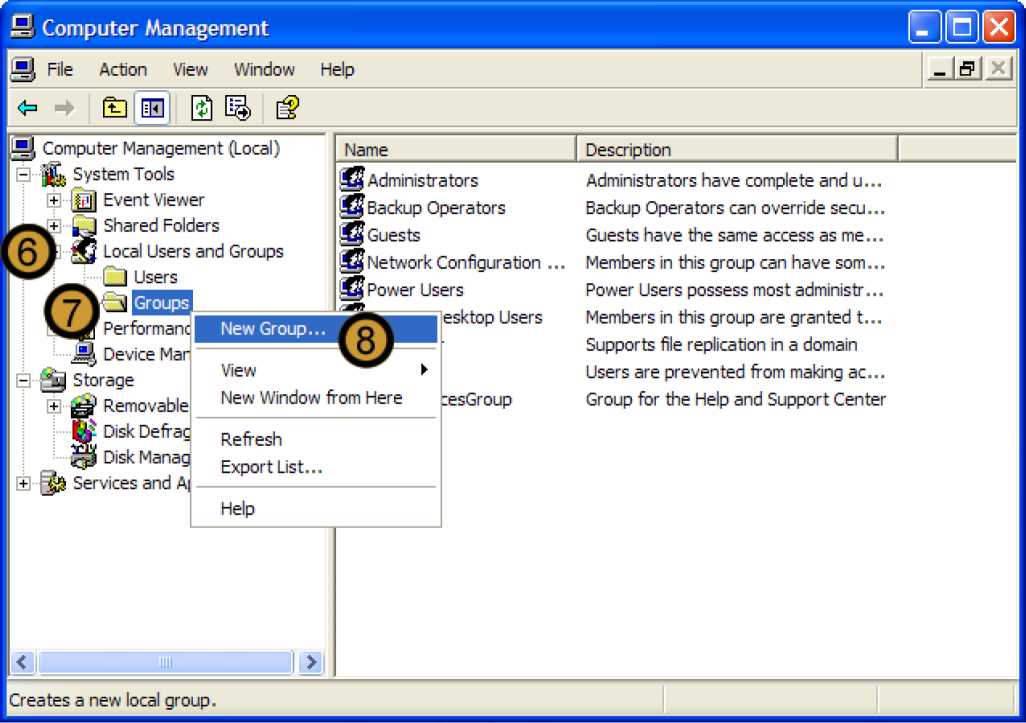
Task: Open the Window menu
Action: pyautogui.click(x=264, y=69)
